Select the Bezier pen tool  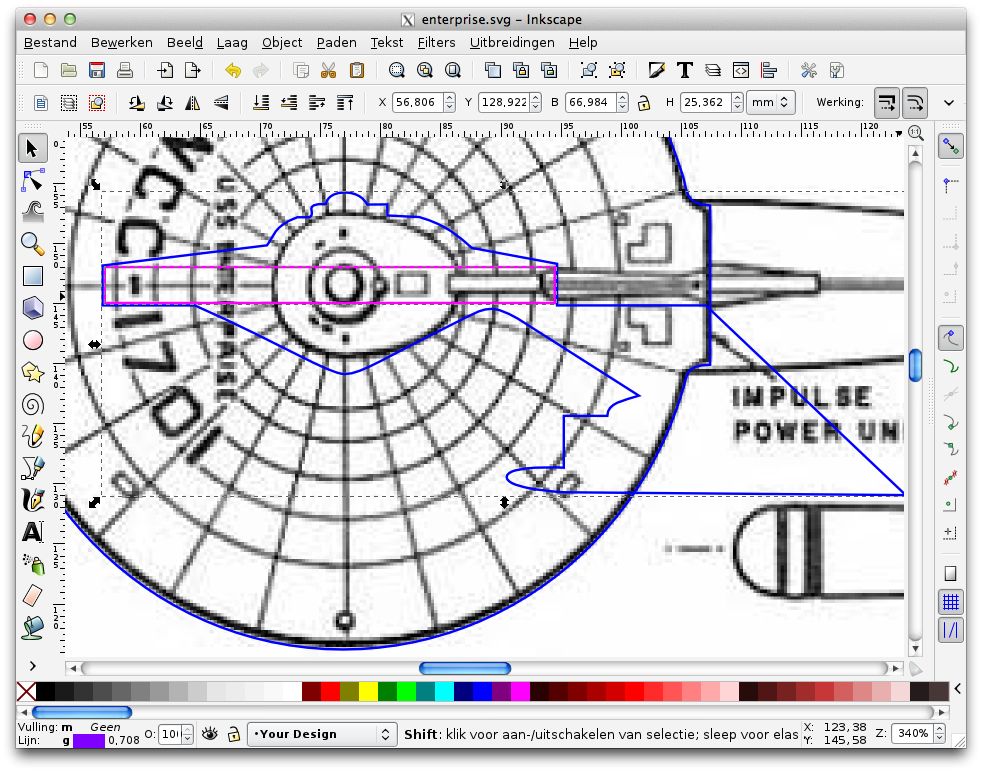33,468
